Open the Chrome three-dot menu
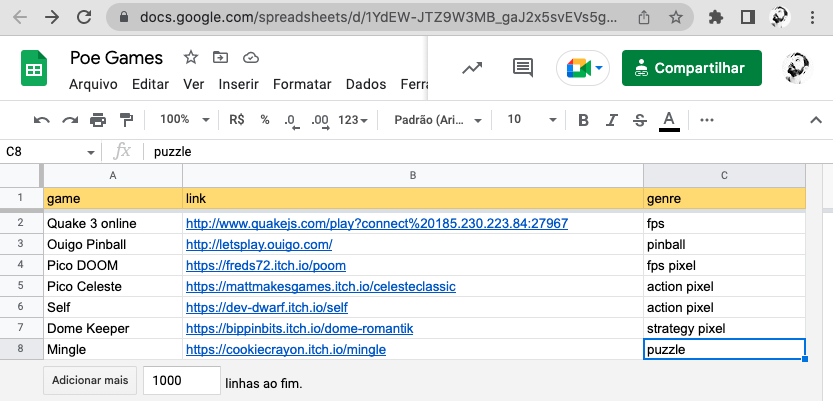 (812, 18)
